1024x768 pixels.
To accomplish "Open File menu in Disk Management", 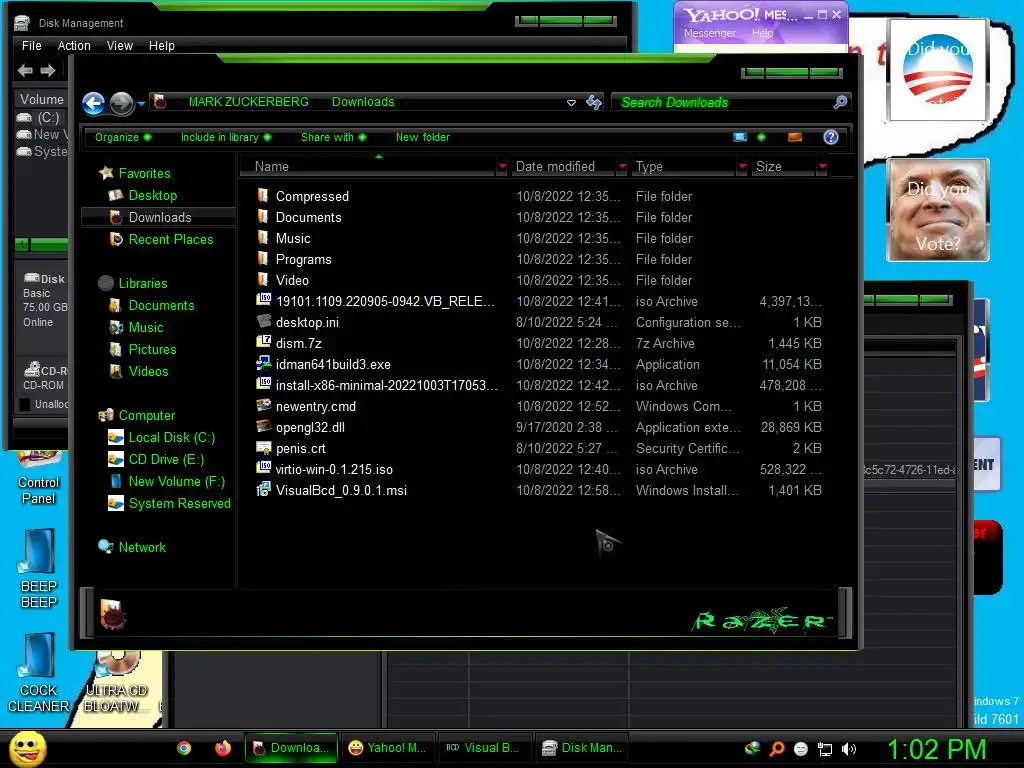I will click(x=31, y=46).
